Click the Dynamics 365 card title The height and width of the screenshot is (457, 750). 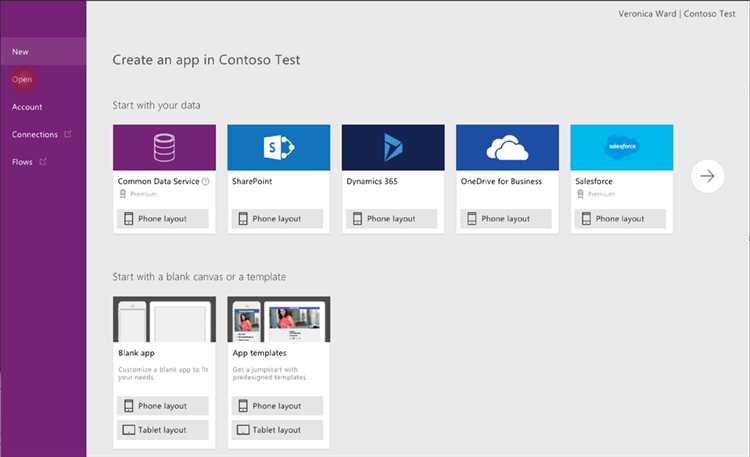pos(372,181)
